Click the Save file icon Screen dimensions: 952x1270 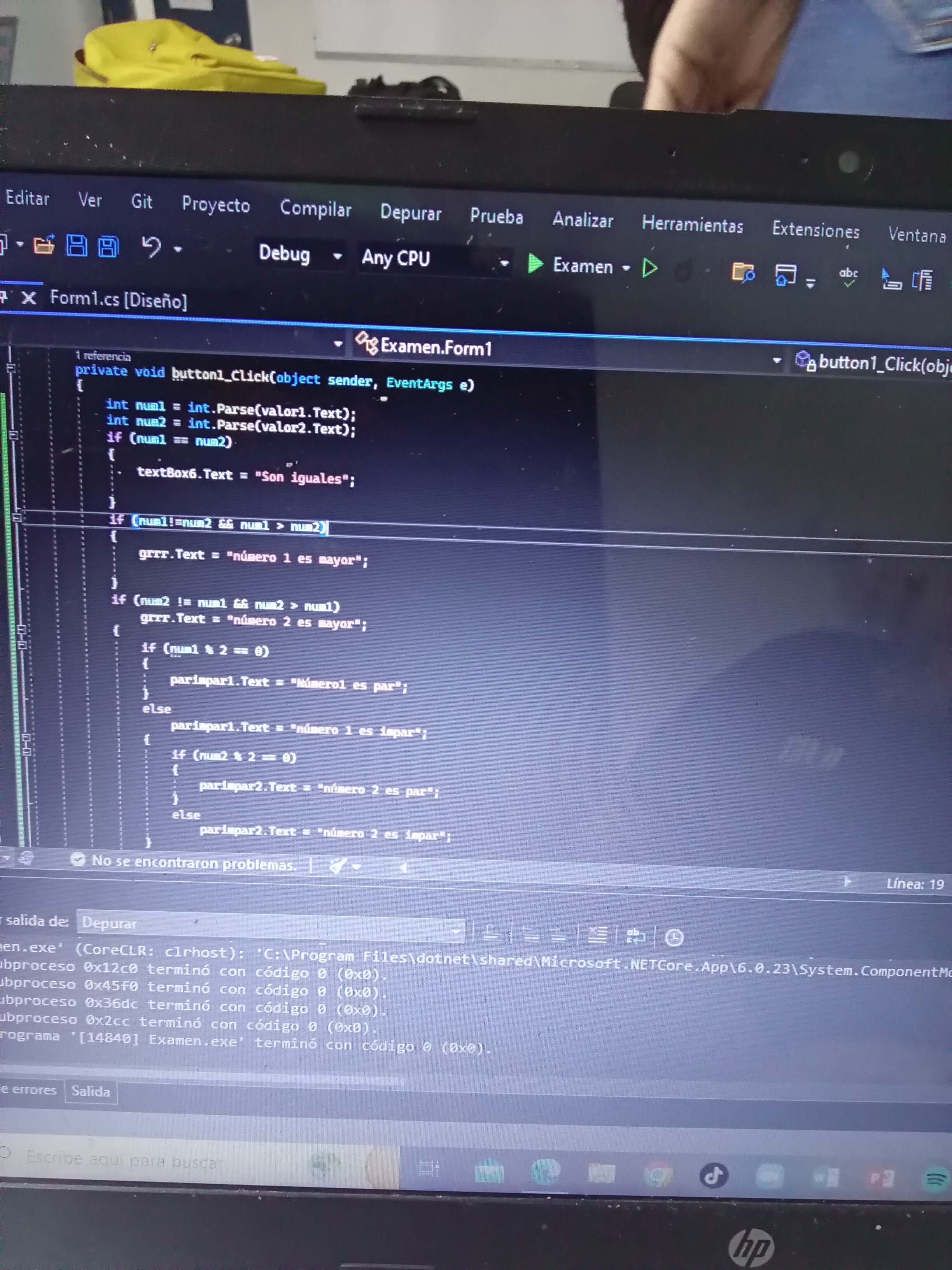click(76, 246)
